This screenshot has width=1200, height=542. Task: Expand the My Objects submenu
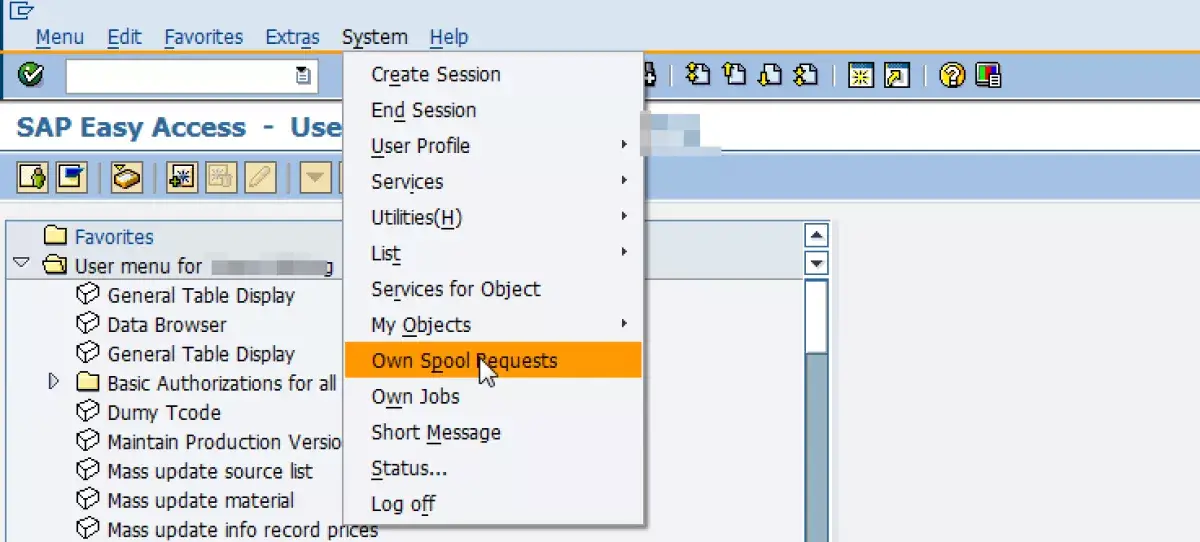tap(492, 325)
